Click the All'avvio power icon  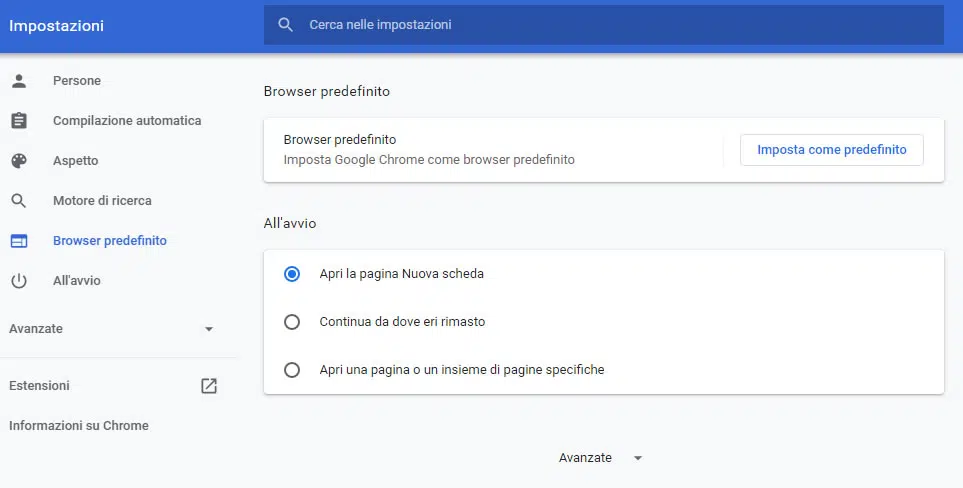[x=19, y=281]
